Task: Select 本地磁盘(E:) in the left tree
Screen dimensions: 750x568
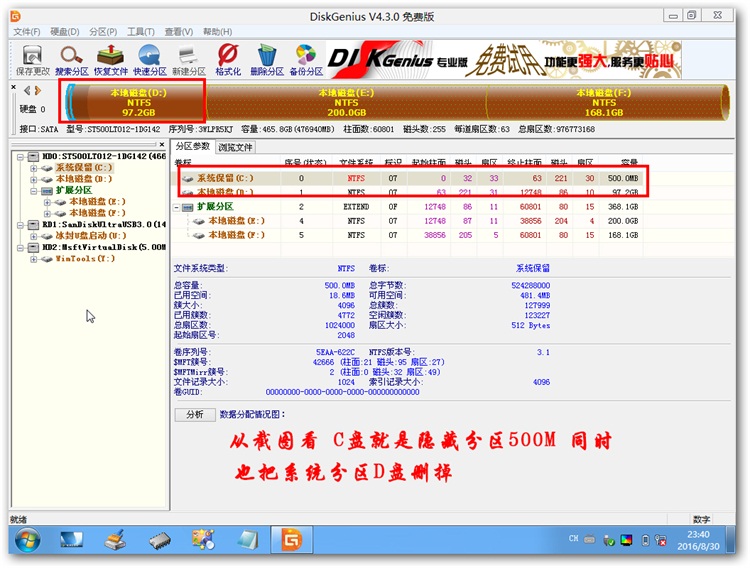Action: pos(97,201)
